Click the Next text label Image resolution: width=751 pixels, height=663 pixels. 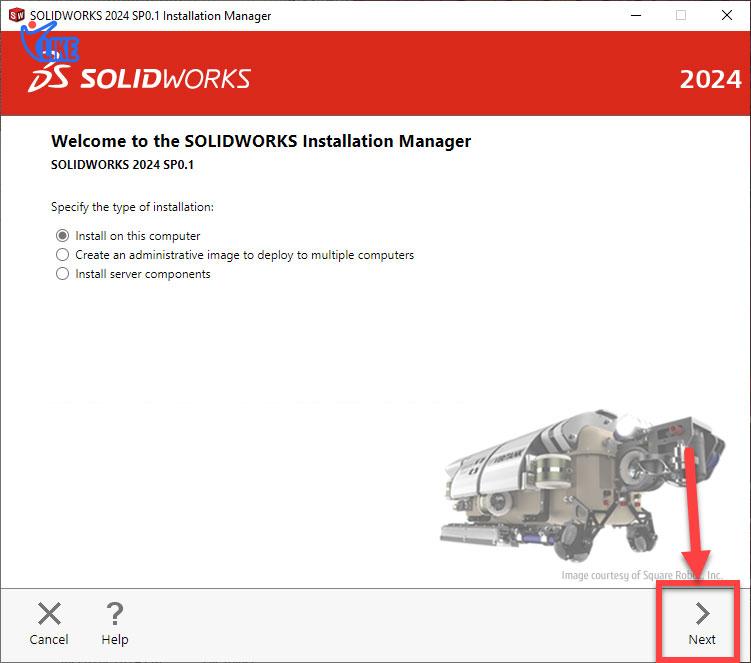(702, 640)
